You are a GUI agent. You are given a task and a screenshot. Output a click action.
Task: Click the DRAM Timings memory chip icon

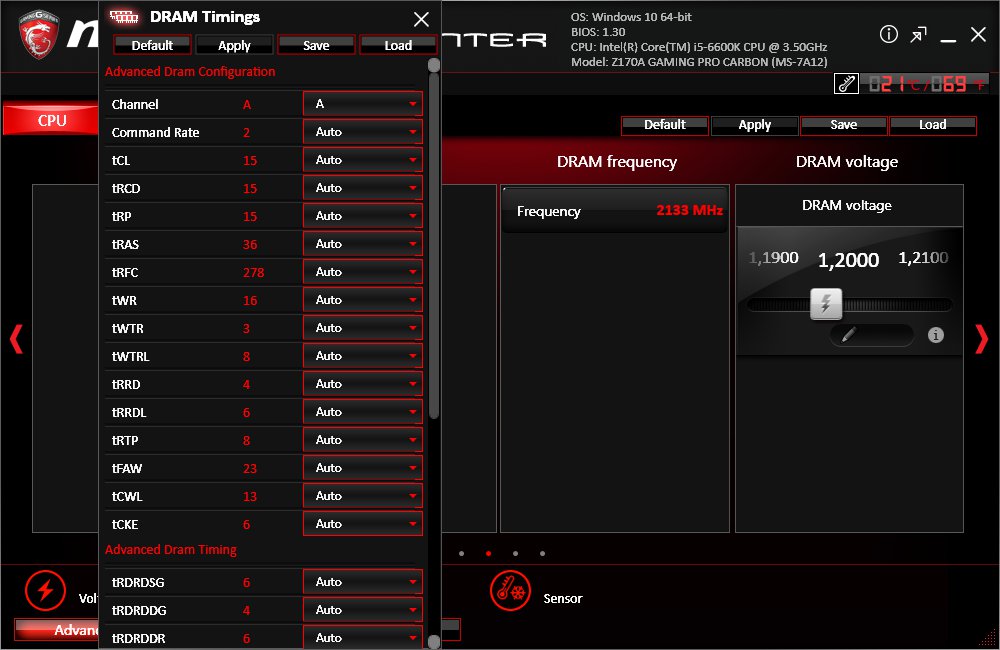pos(124,17)
